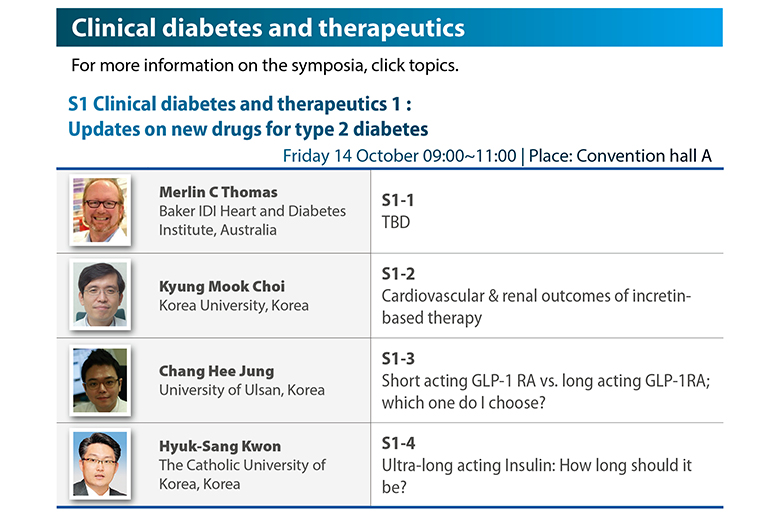
Task: Select the name Merlin C Thomas
Action: (x=218, y=192)
